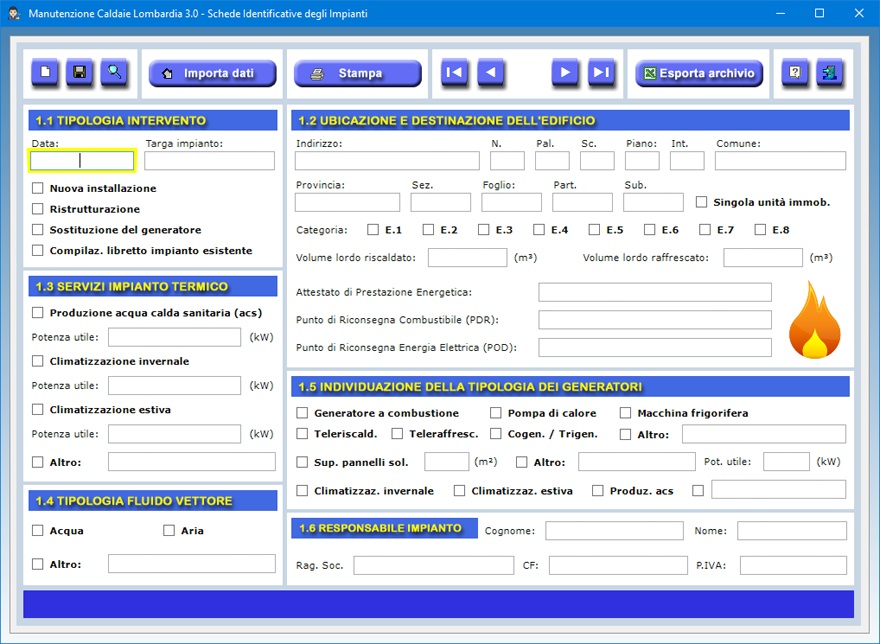
Task: Exit the form using the door icon
Action: [829, 72]
